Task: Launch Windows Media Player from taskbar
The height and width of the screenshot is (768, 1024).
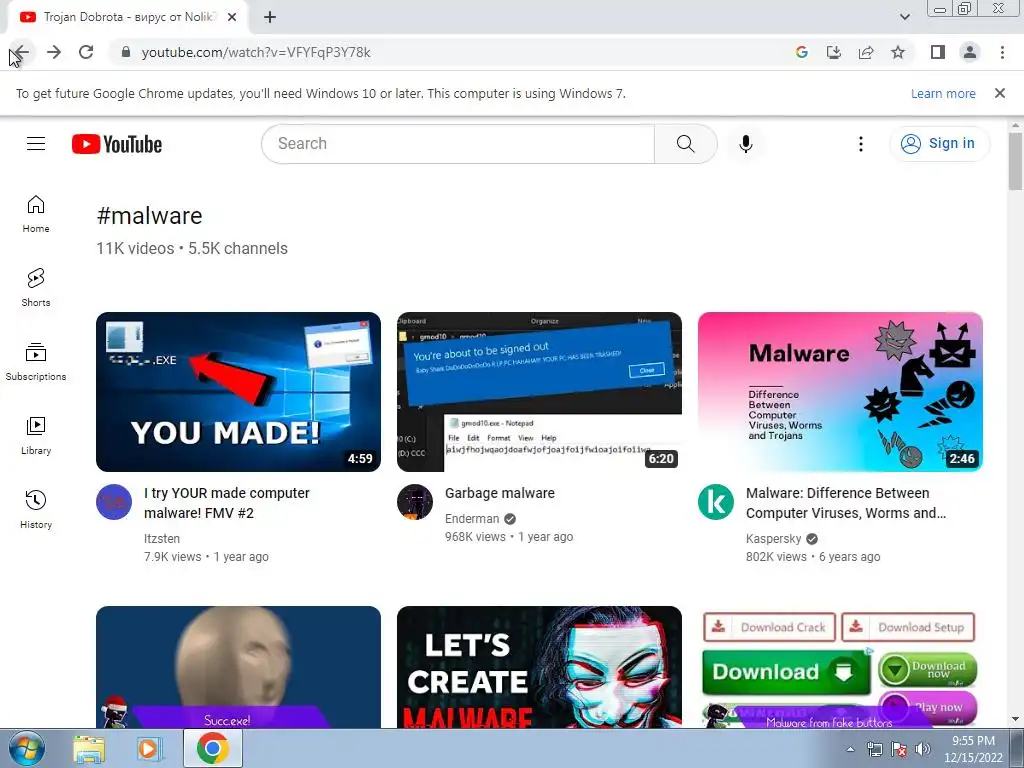Action: pyautogui.click(x=150, y=749)
